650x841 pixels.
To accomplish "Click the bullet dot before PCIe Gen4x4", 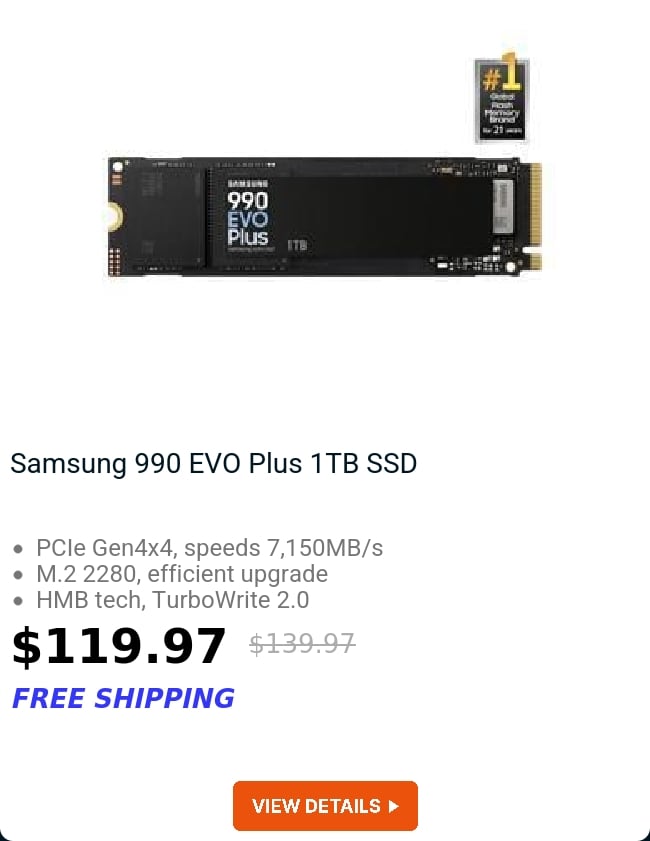I will click(18, 549).
